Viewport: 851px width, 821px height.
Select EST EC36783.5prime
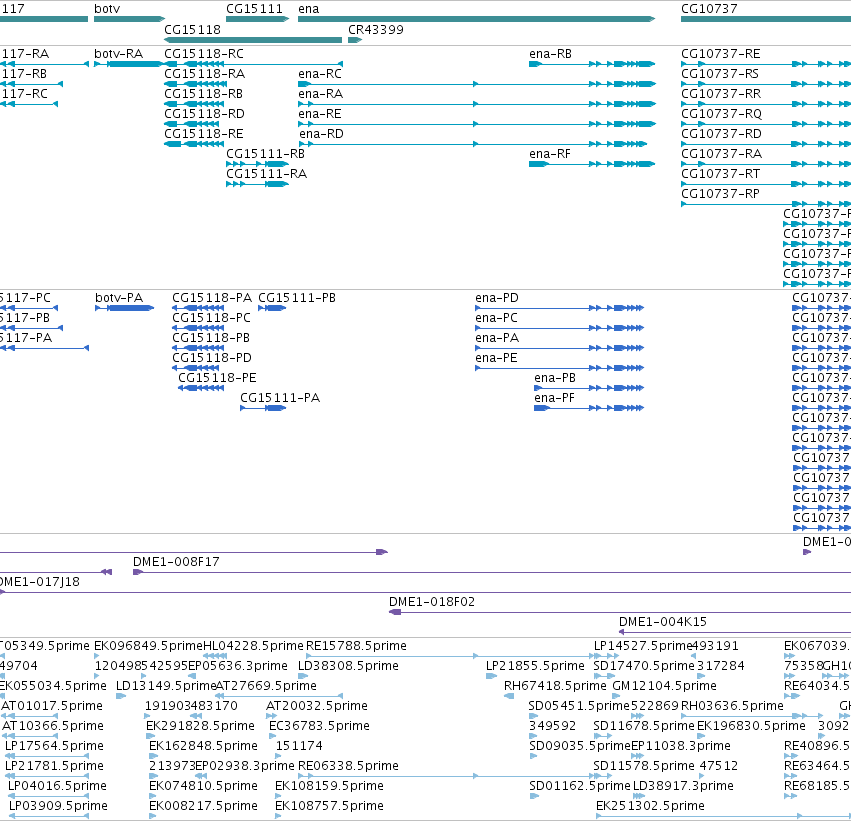319,727
